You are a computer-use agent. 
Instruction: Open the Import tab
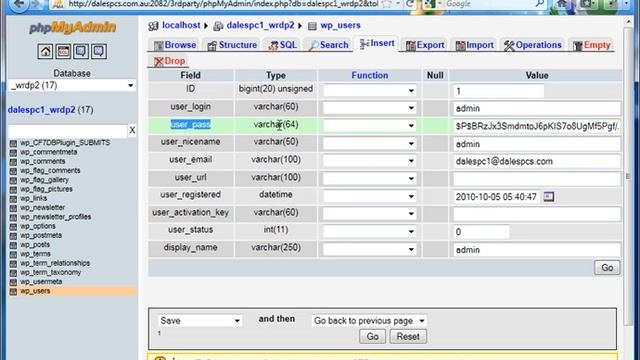tap(474, 45)
